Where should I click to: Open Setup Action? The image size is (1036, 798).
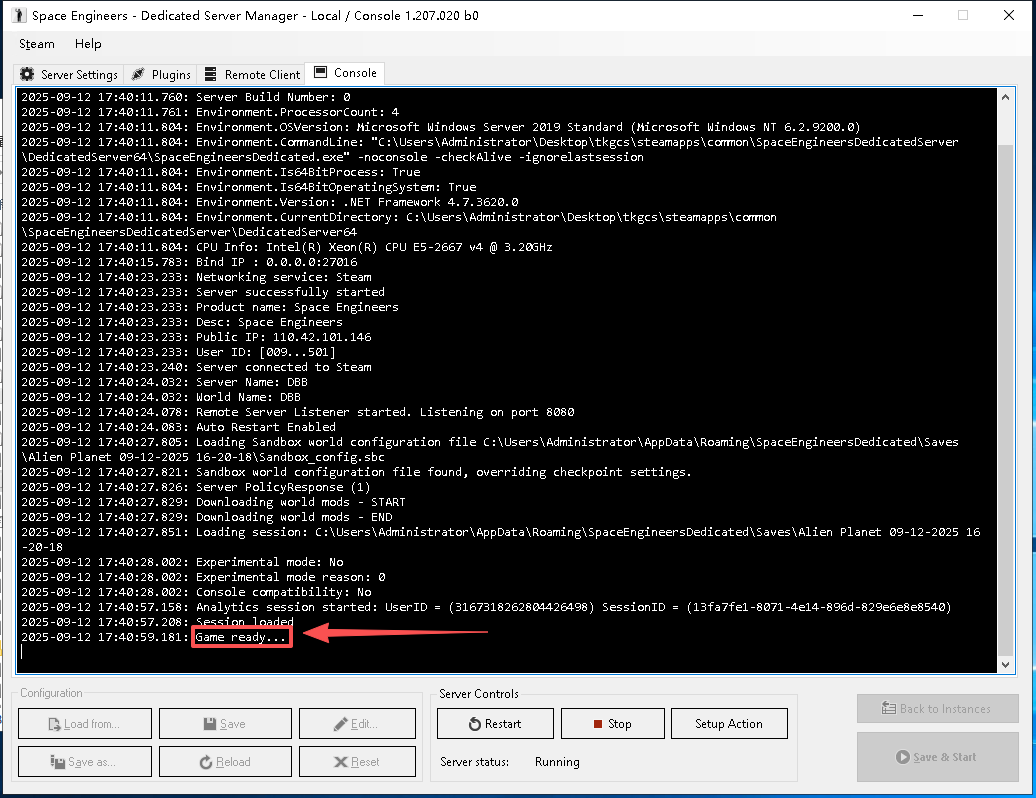[x=728, y=724]
